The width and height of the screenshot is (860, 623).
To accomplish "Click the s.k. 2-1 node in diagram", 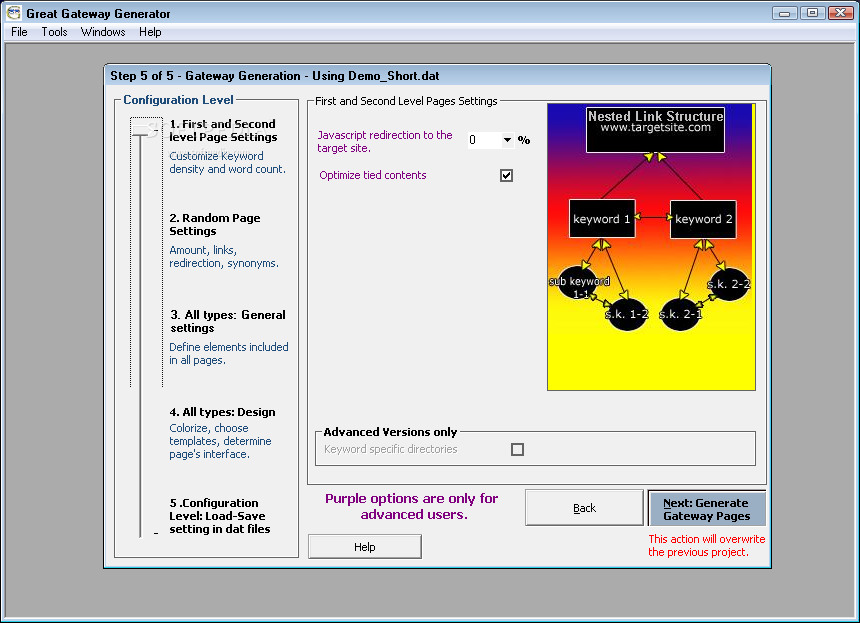I will coord(680,314).
